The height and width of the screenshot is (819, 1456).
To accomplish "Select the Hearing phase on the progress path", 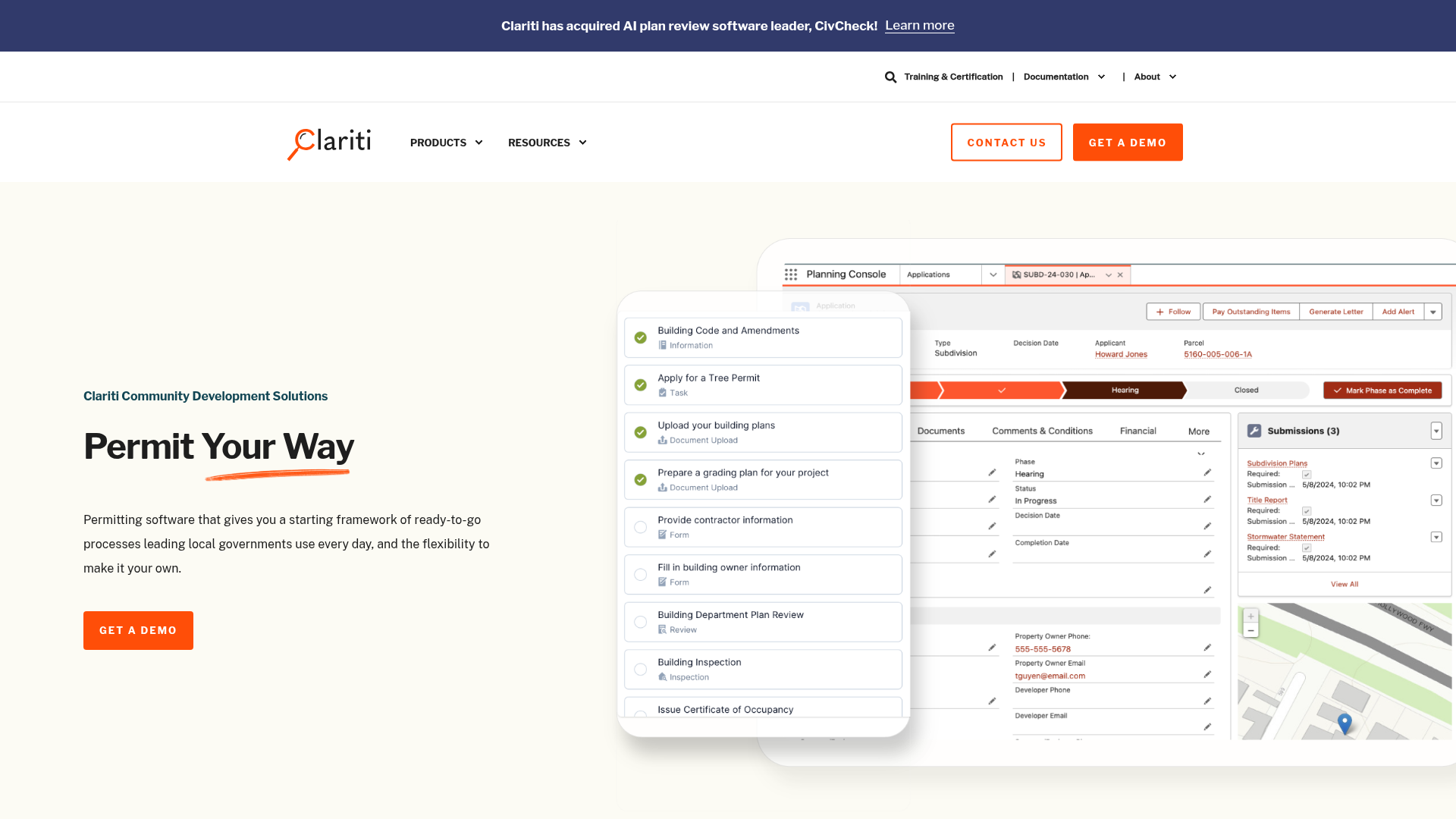I will point(1125,390).
